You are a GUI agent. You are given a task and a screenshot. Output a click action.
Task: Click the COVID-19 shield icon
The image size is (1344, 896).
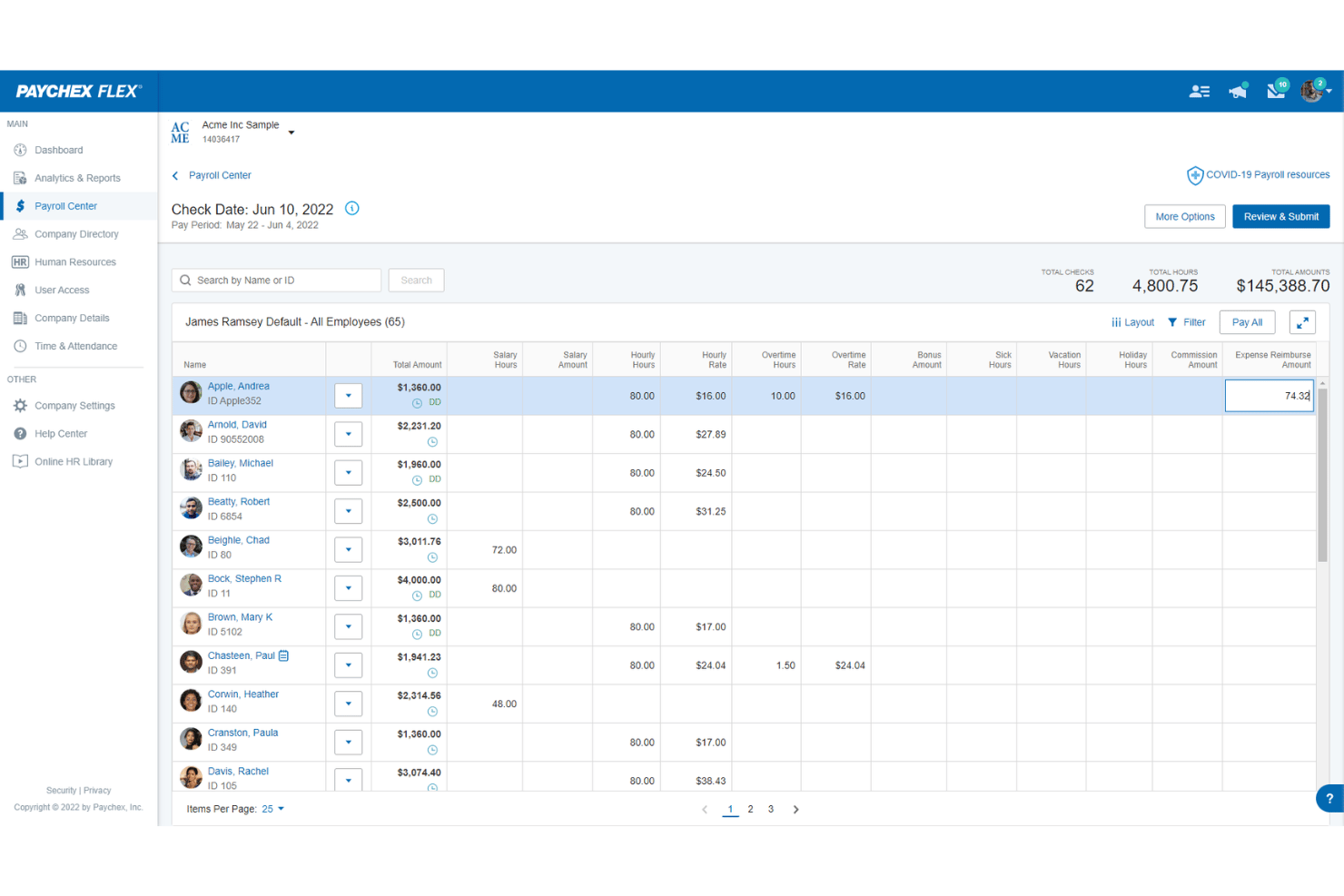pyautogui.click(x=1195, y=175)
